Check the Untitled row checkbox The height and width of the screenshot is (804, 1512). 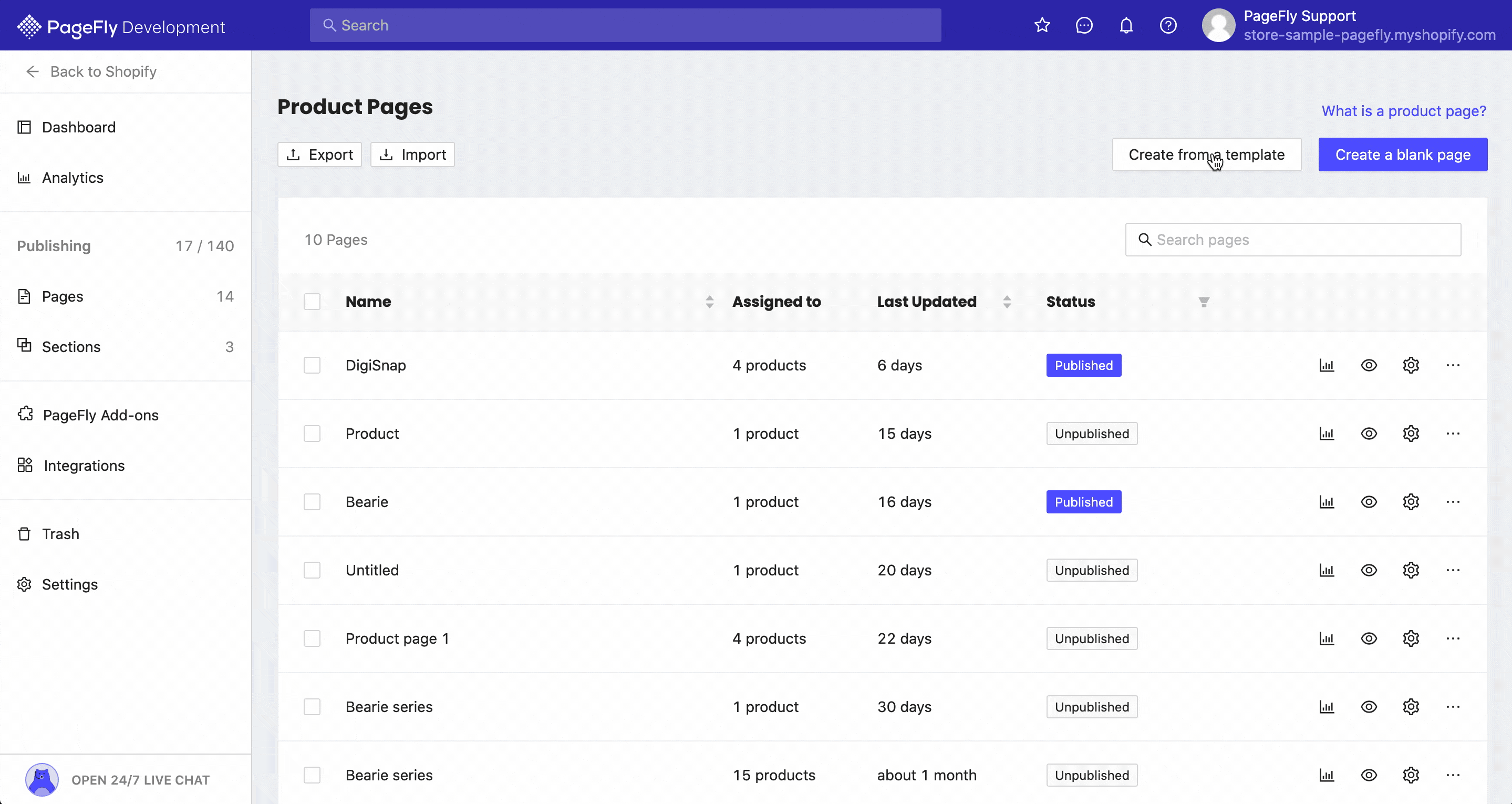(312, 570)
